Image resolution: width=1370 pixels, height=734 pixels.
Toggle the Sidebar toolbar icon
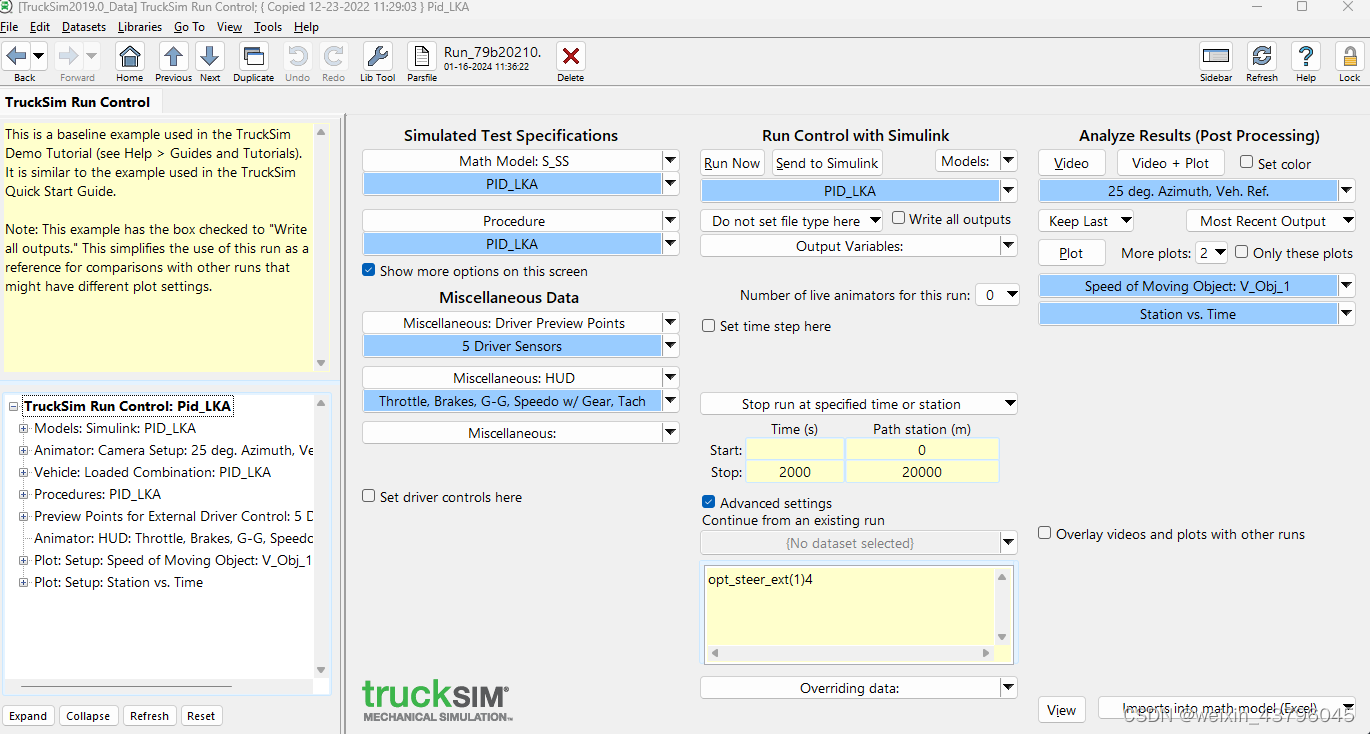click(x=1216, y=56)
